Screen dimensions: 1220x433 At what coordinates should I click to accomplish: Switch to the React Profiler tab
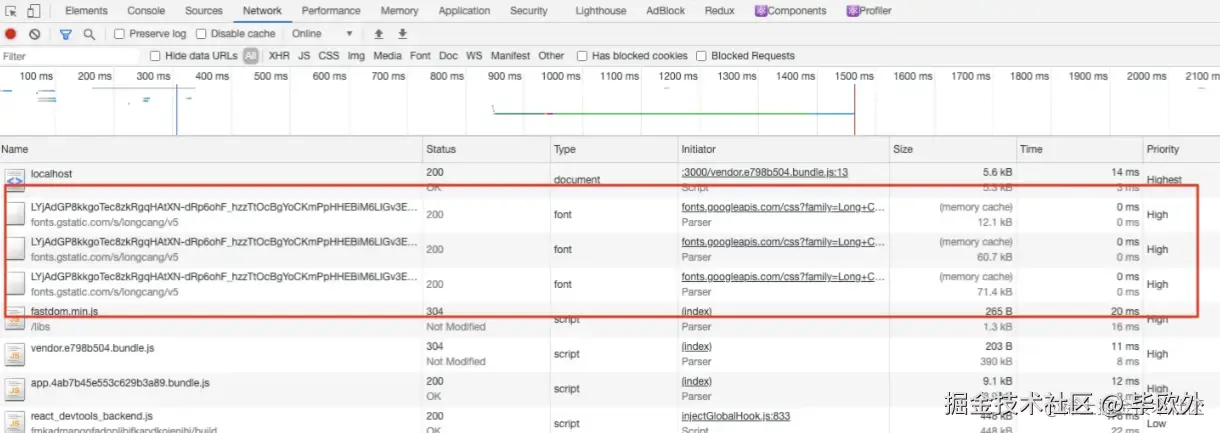(x=869, y=11)
